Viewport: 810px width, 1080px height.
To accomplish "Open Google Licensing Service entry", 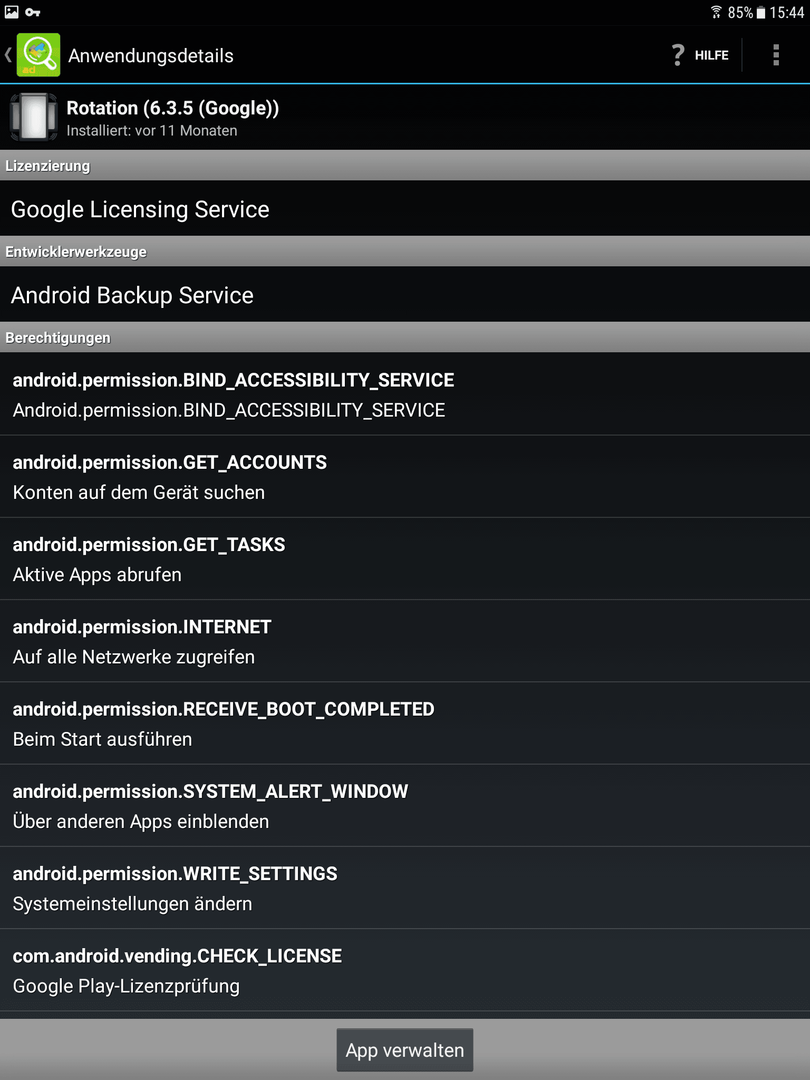I will pos(405,209).
